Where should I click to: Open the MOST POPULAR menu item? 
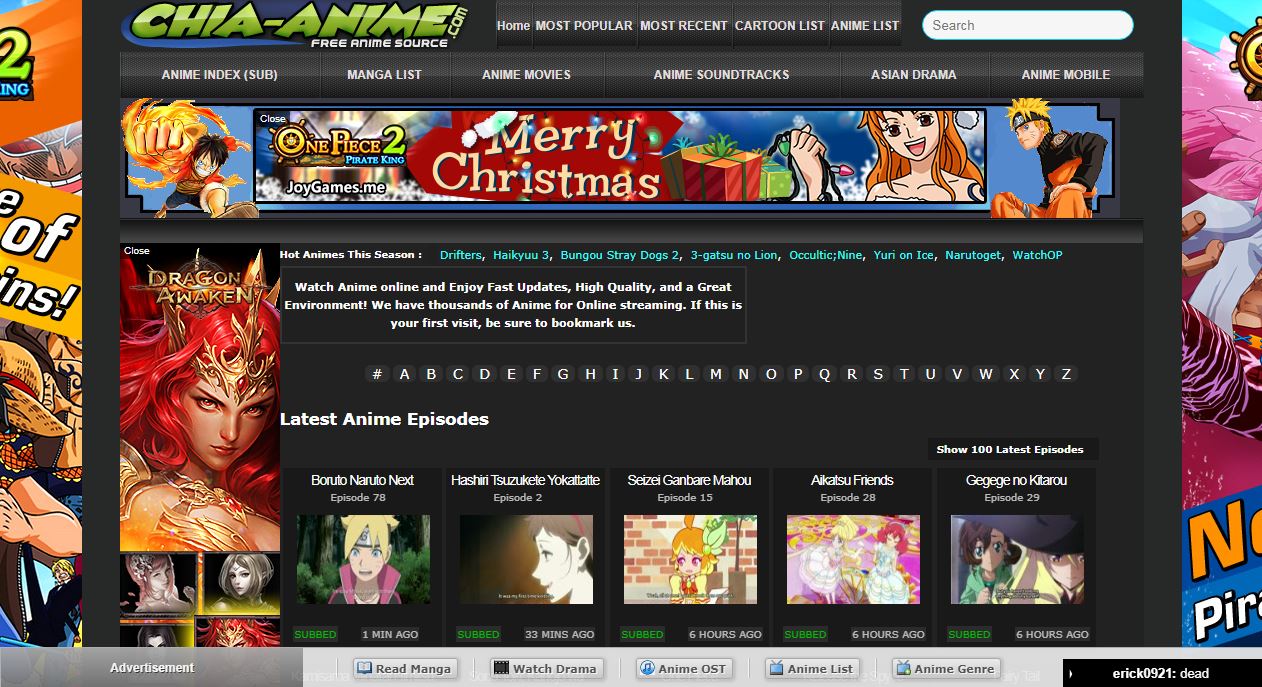coord(584,25)
